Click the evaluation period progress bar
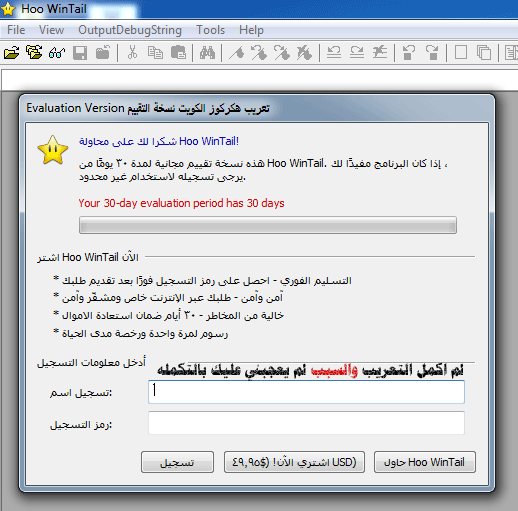518x511 pixels. click(268, 225)
